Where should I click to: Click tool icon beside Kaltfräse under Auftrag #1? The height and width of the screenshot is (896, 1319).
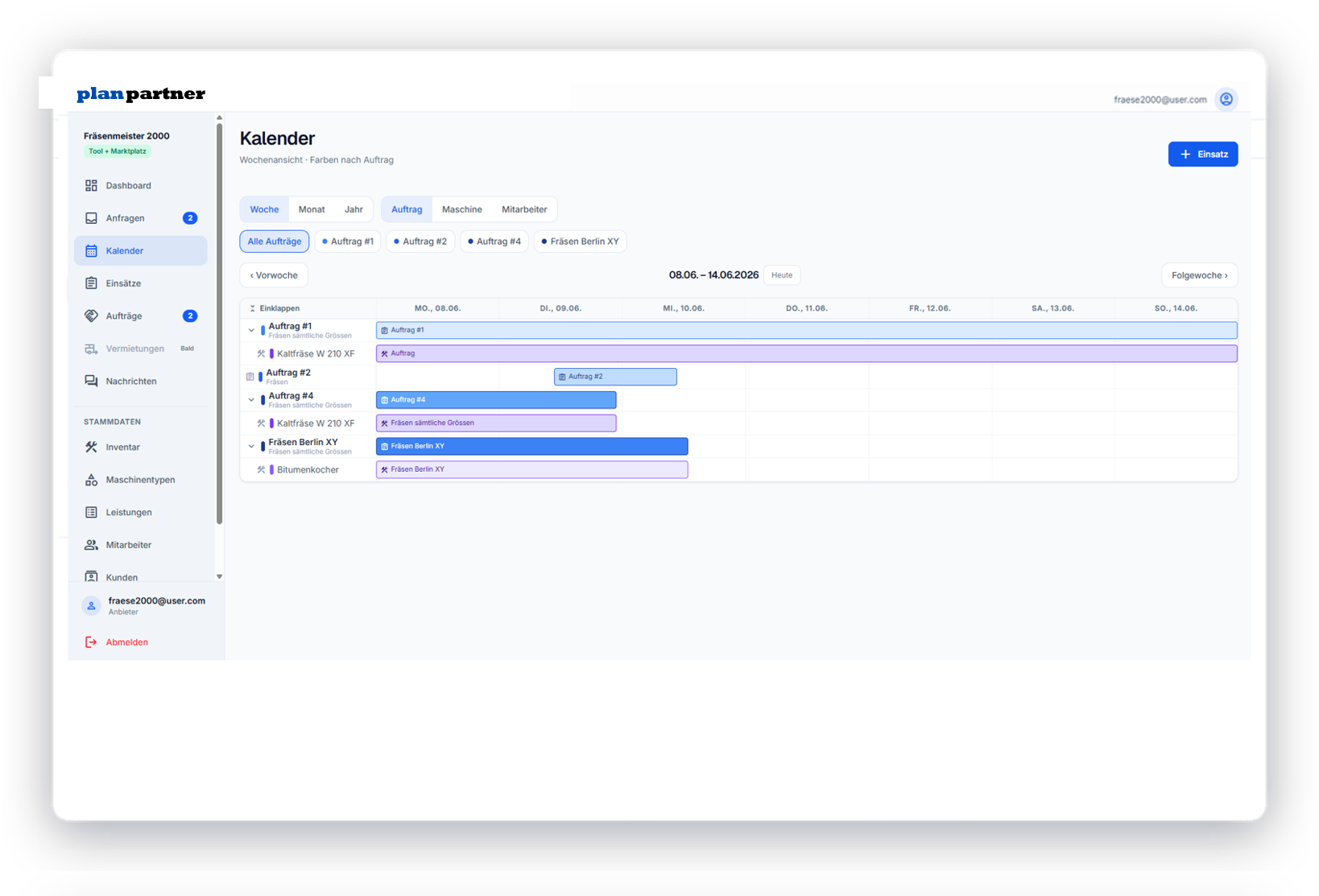(261, 353)
